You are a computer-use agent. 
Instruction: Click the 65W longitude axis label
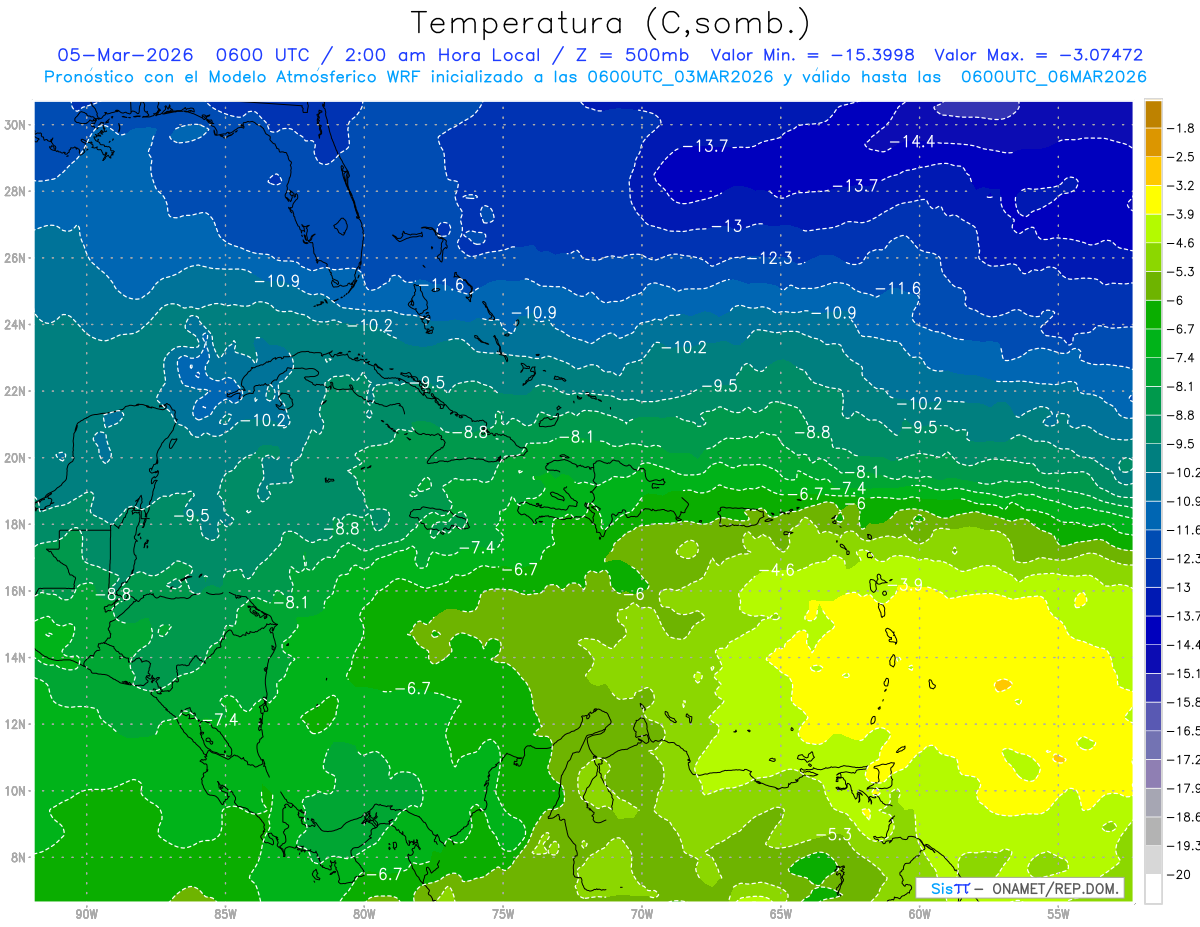coord(781,914)
